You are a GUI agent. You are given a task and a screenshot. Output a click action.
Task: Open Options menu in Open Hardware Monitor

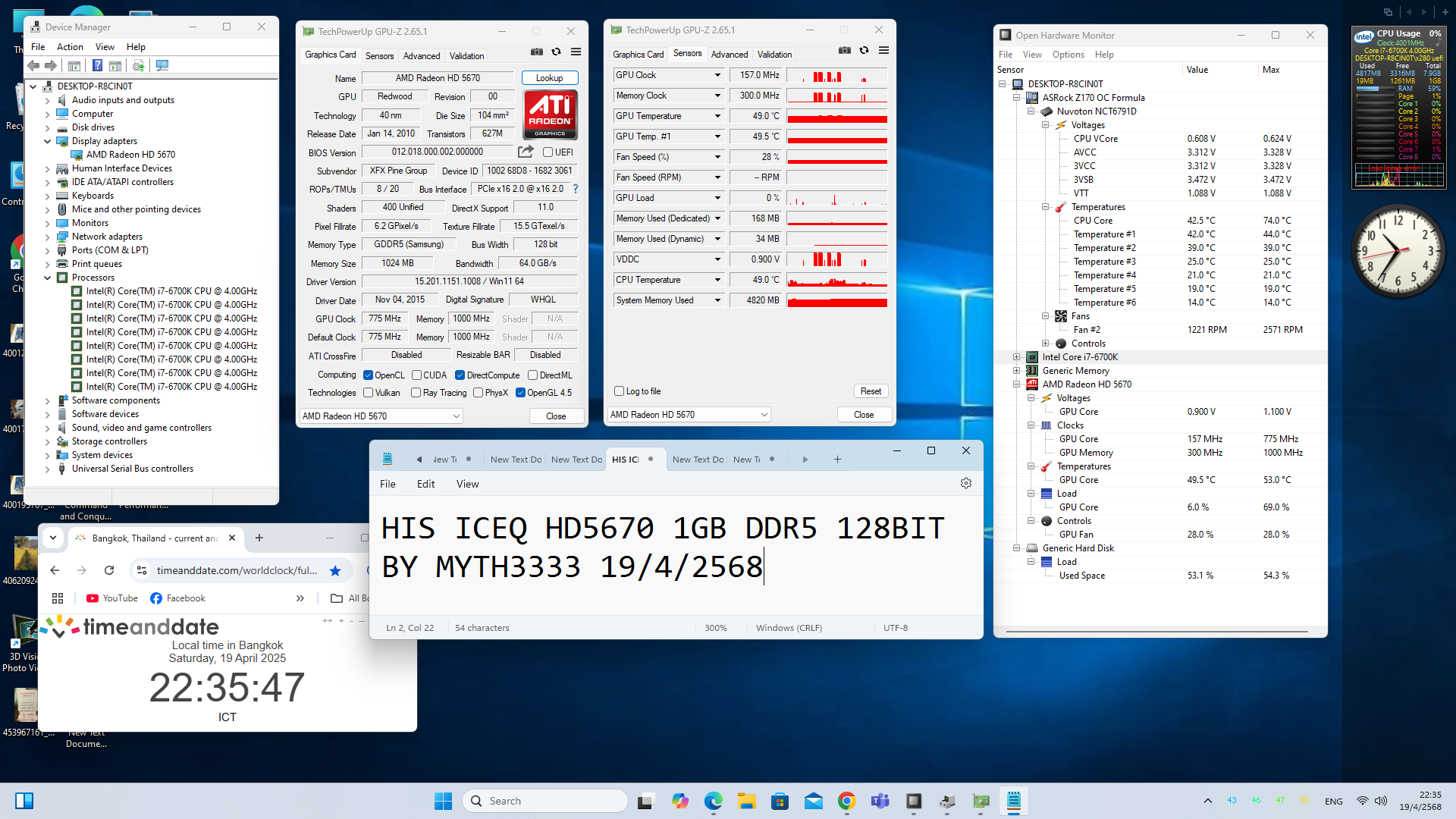[x=1068, y=55]
